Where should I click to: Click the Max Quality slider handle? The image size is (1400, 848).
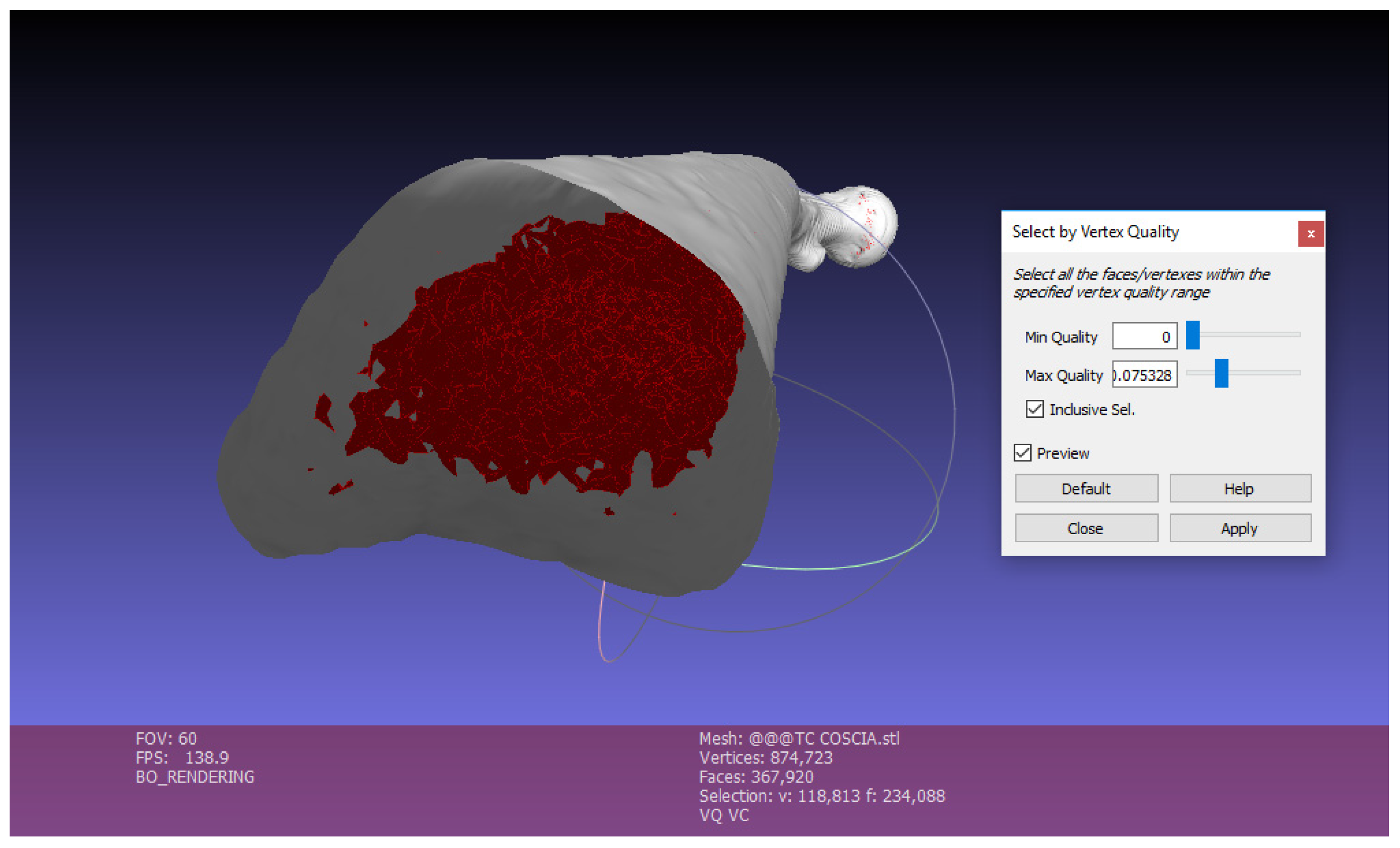(1221, 374)
